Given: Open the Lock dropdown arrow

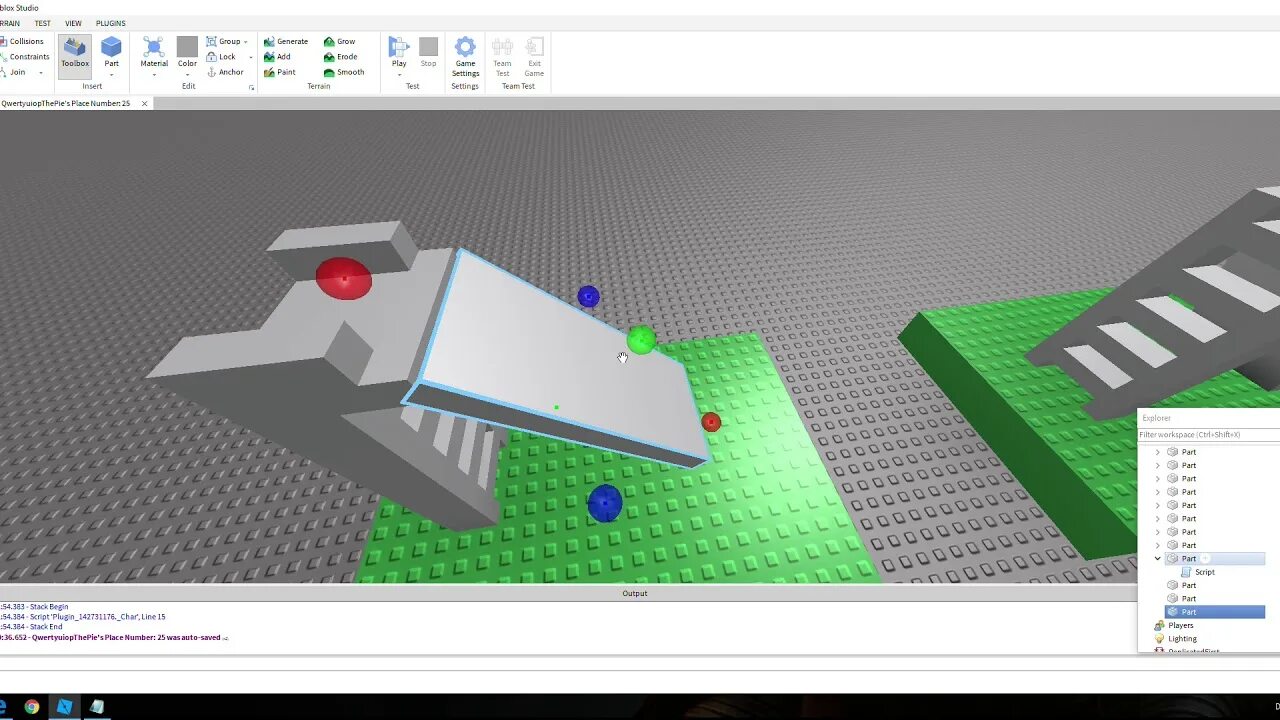Looking at the screenshot, I should tap(250, 57).
